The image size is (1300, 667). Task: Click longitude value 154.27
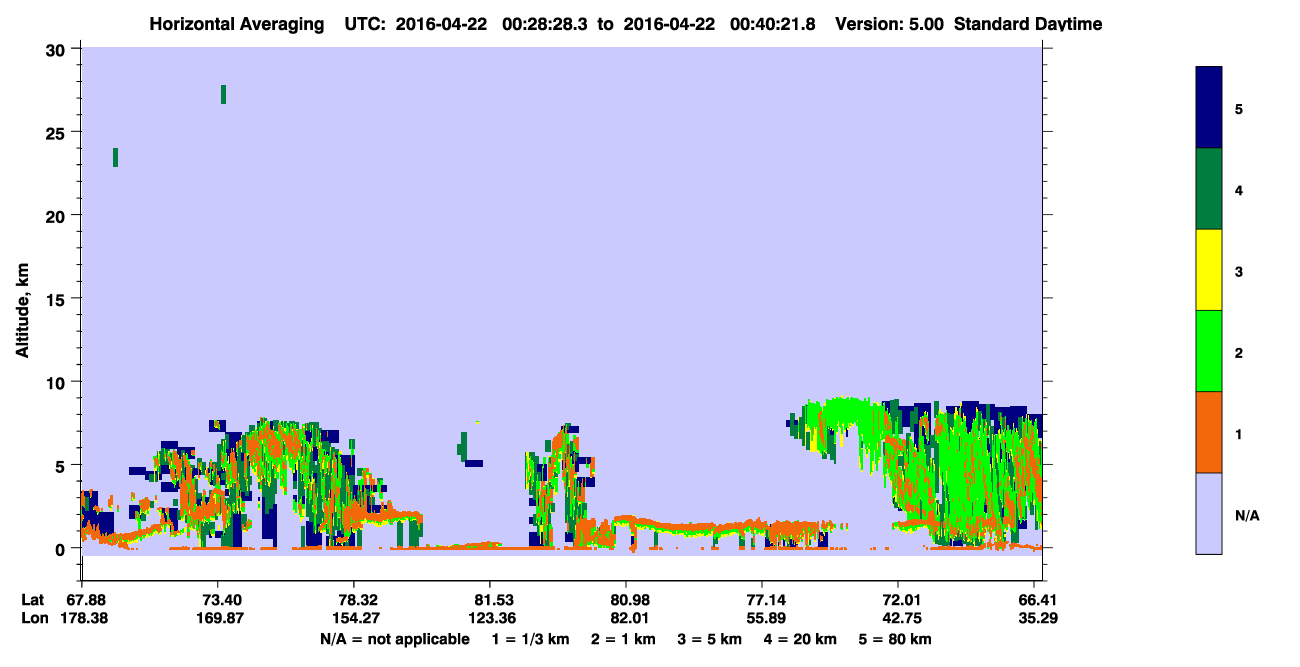click(x=355, y=618)
